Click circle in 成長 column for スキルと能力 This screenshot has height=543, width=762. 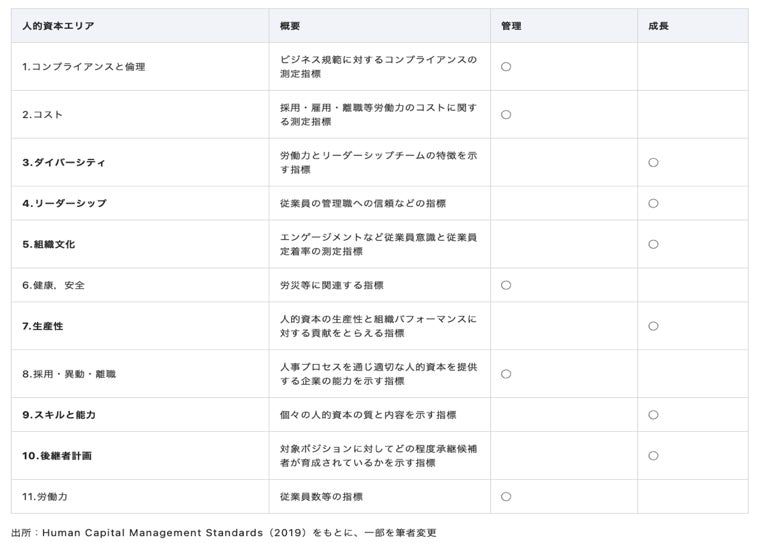pos(653,414)
